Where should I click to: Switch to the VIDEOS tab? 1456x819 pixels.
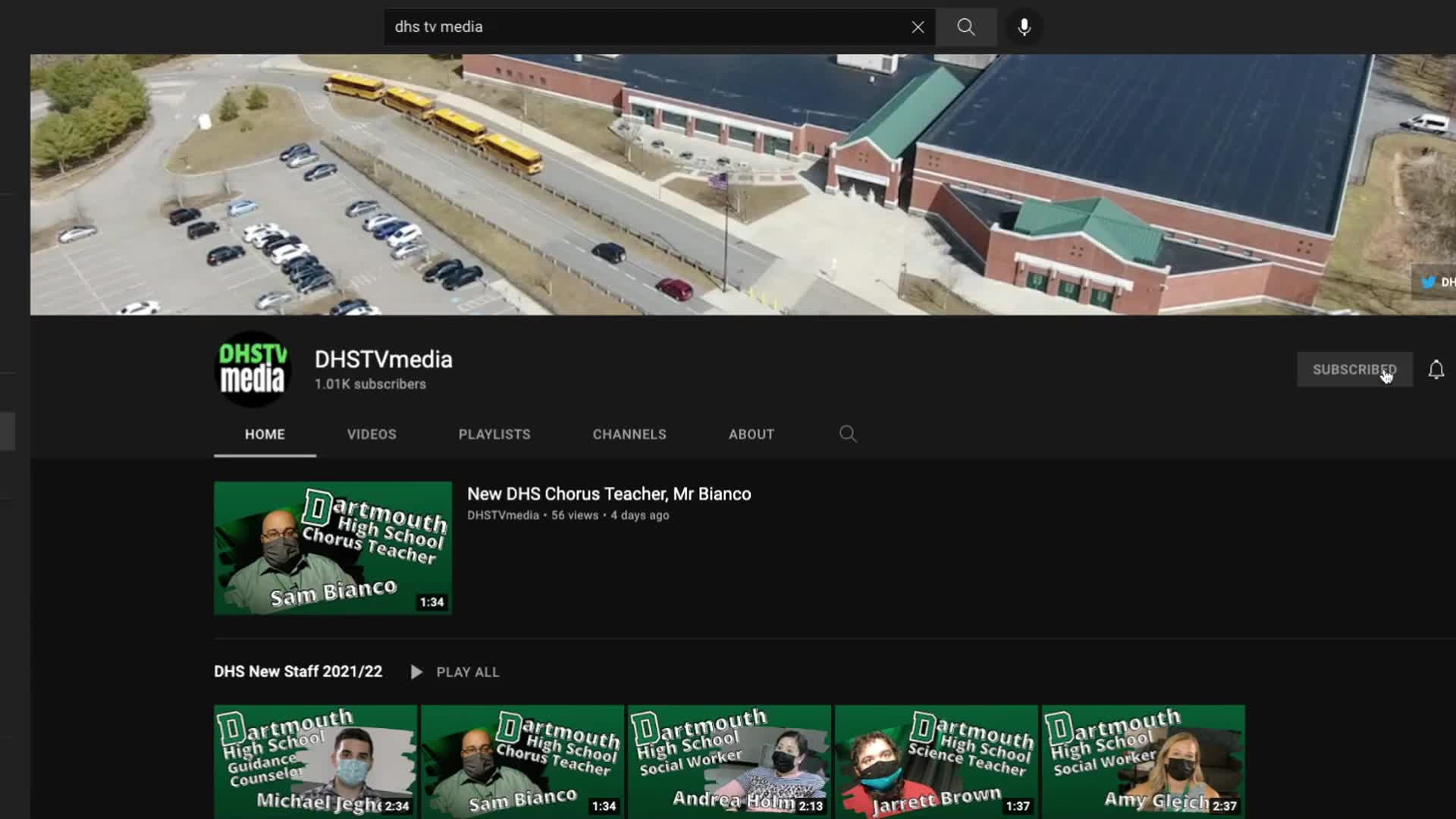(372, 435)
